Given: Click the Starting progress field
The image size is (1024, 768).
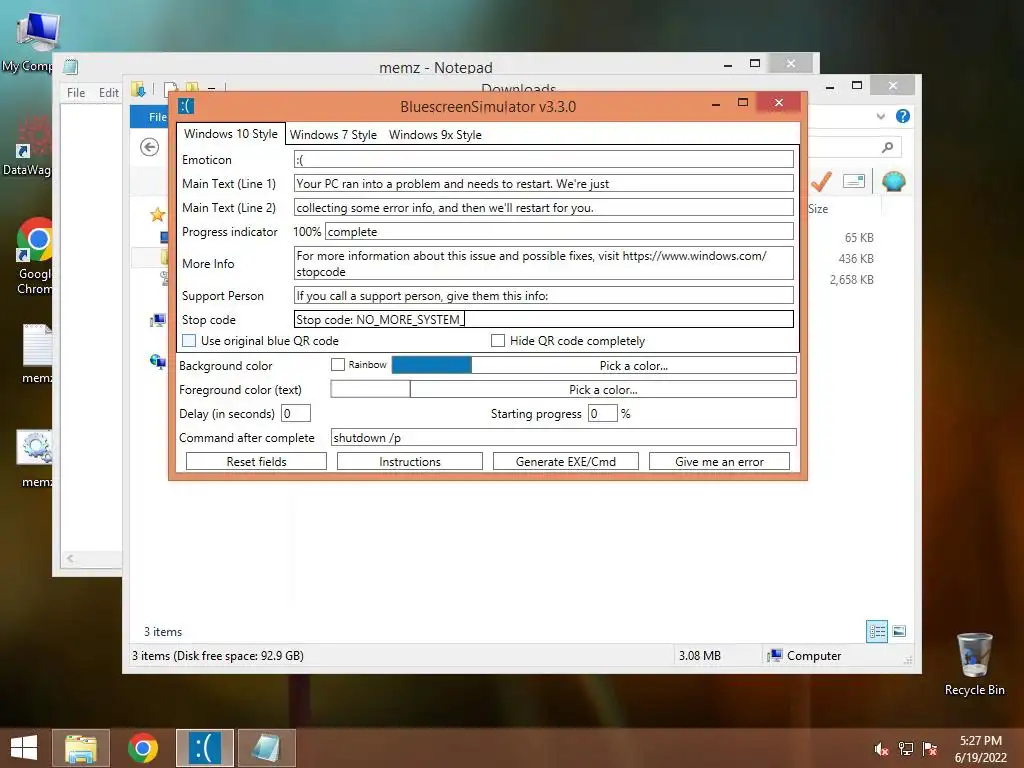Looking at the screenshot, I should coord(602,413).
